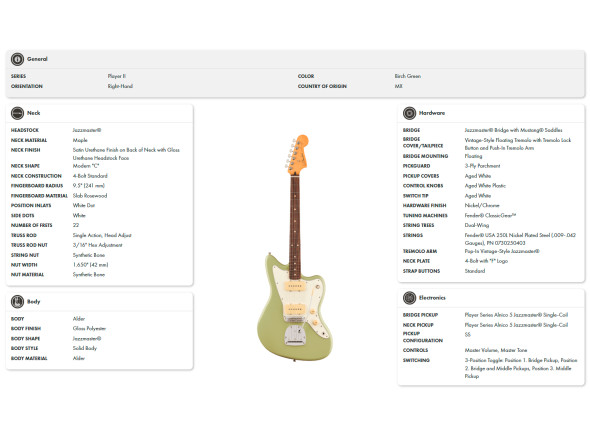Image resolution: width=590 pixels, height=434 pixels.
Task: Click the BRIDGE MOUNTING value 'Floating'
Action: [473, 156]
